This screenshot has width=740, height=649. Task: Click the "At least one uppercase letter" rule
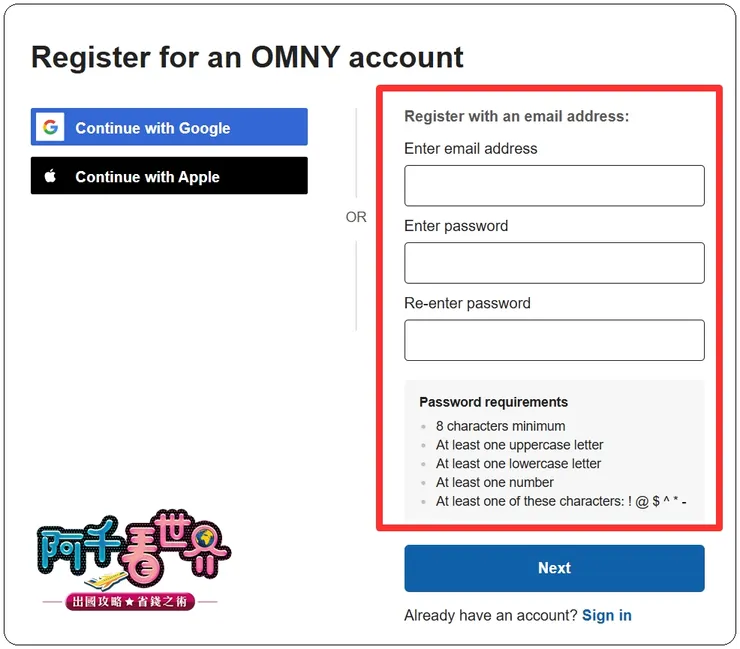pyautogui.click(x=519, y=445)
